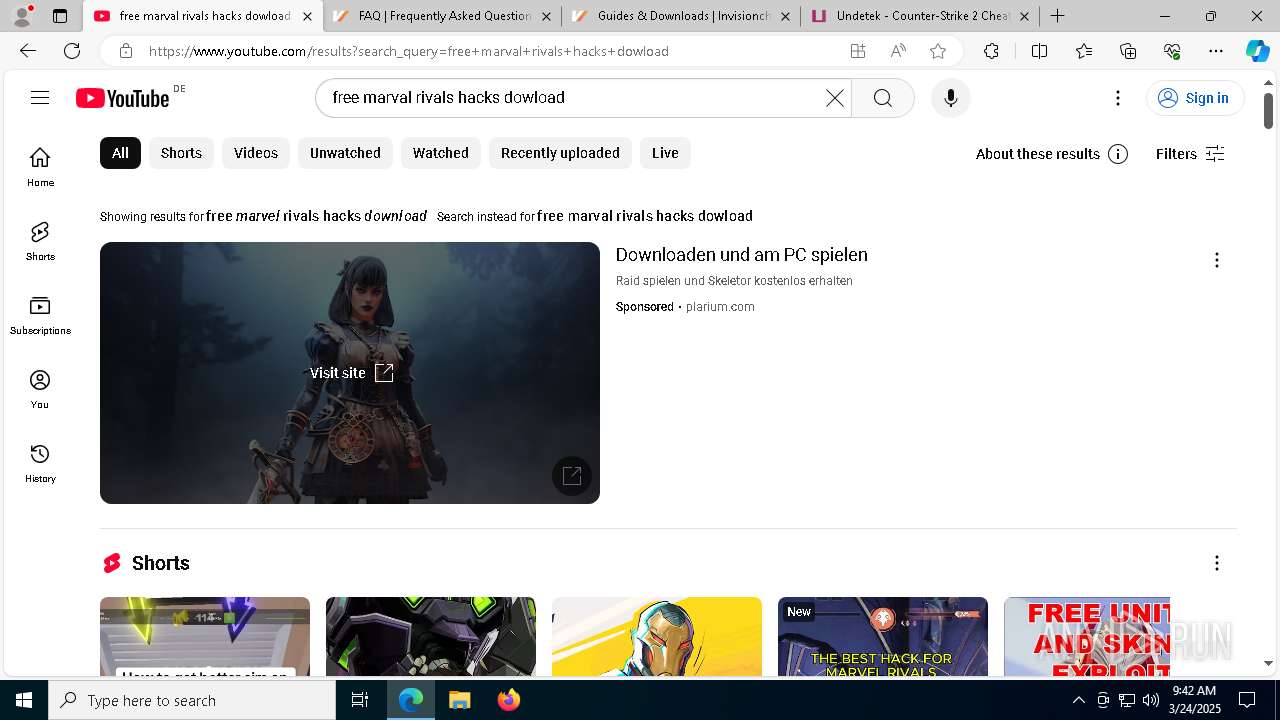Screen dimensions: 1280x720
Task: Open Edge profile avatar
Action: 22,16
